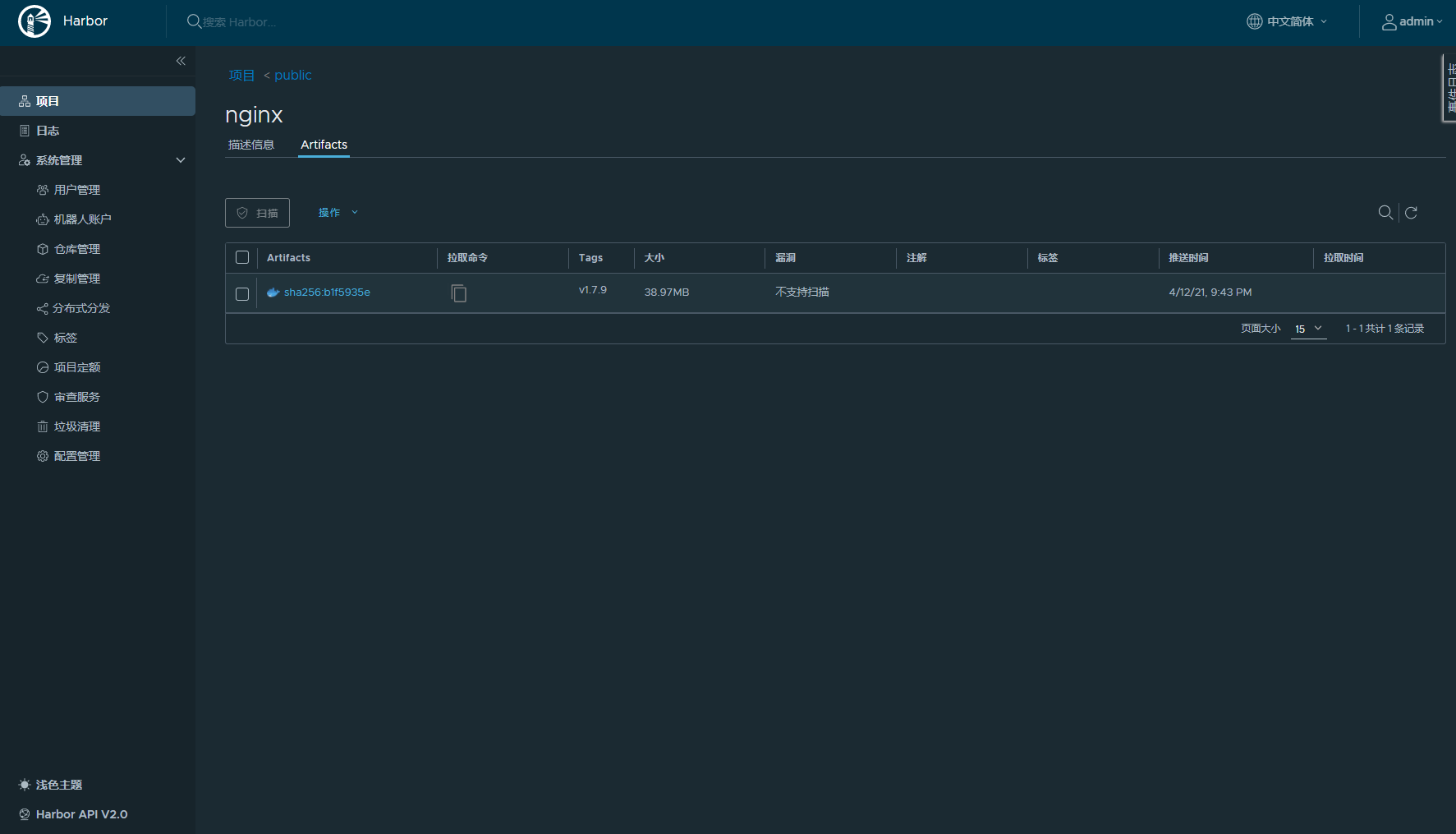Click the 漏洞 vulnerabilities column header
1456x834 pixels.
click(785, 257)
